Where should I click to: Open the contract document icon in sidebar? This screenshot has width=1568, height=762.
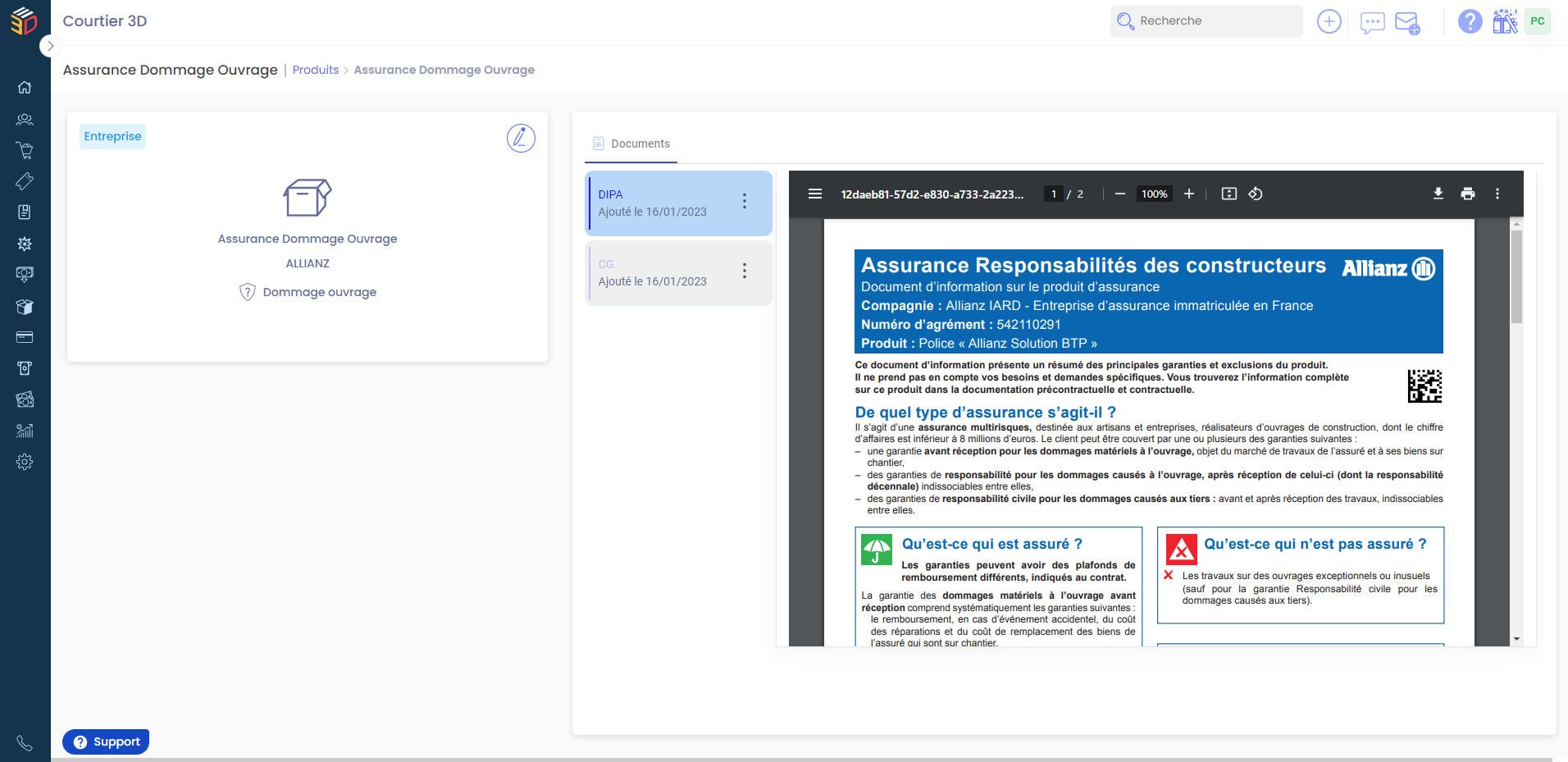pos(25,212)
